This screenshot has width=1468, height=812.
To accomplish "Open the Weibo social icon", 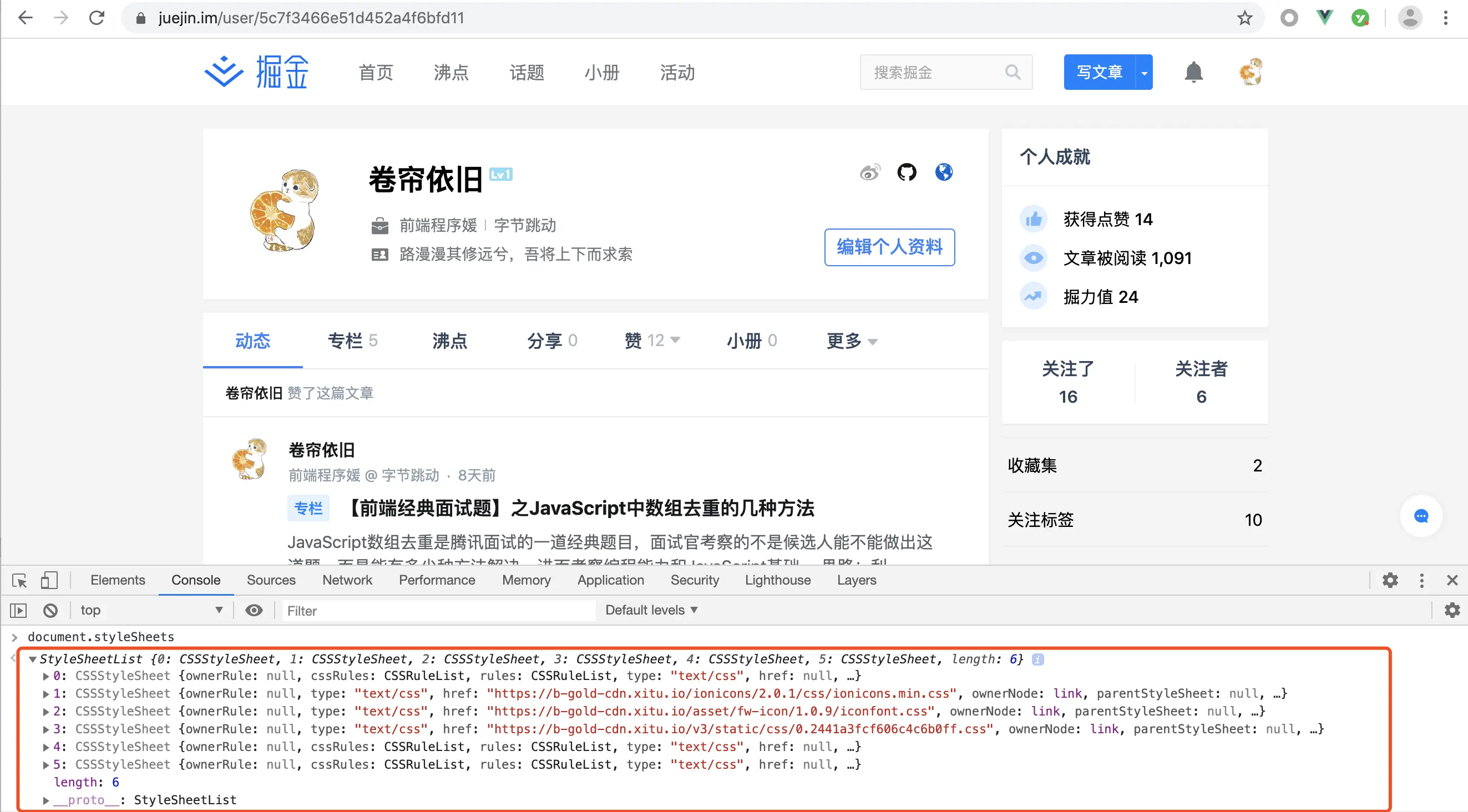I will coord(869,172).
